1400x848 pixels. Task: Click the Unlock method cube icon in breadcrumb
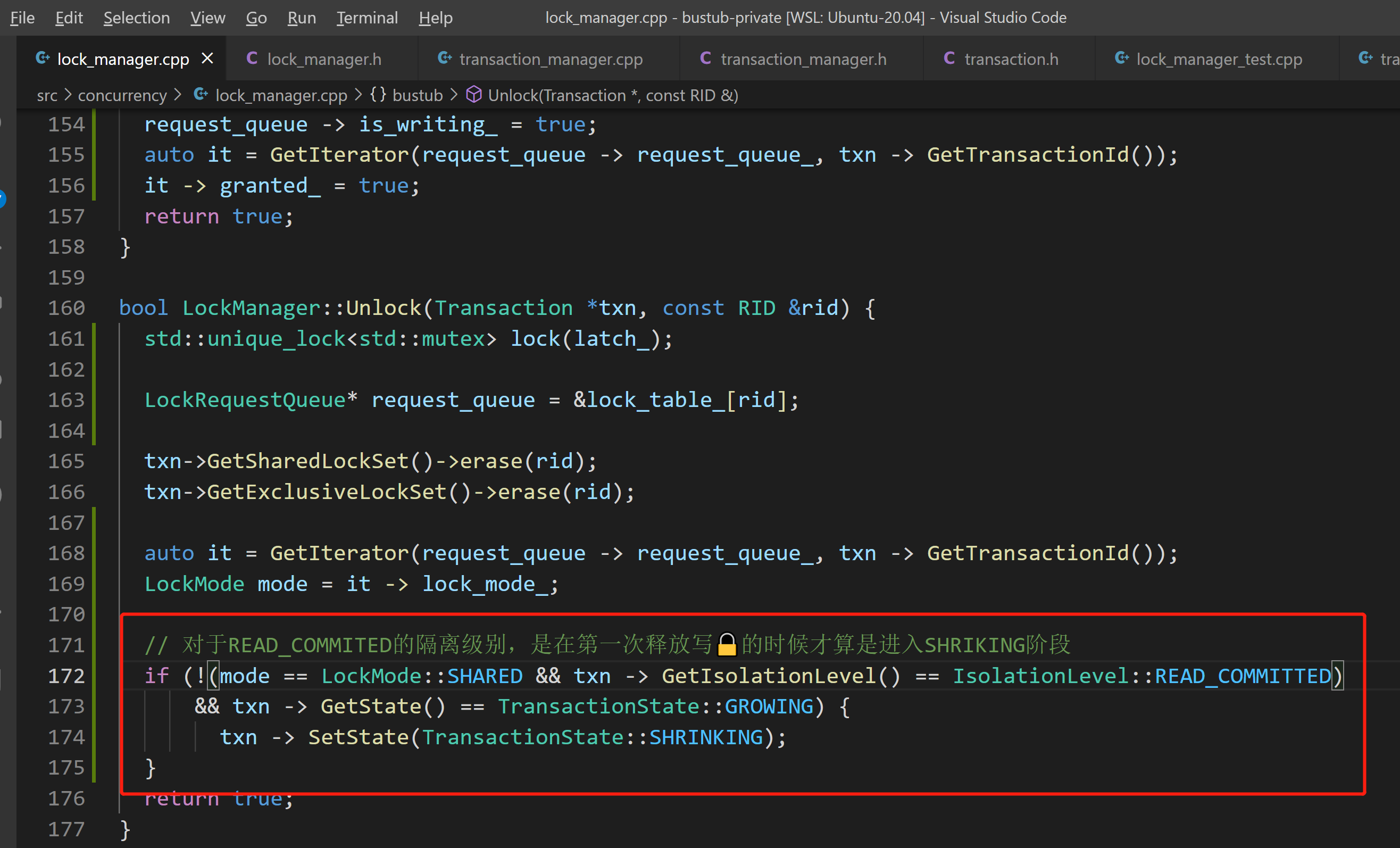click(x=474, y=95)
